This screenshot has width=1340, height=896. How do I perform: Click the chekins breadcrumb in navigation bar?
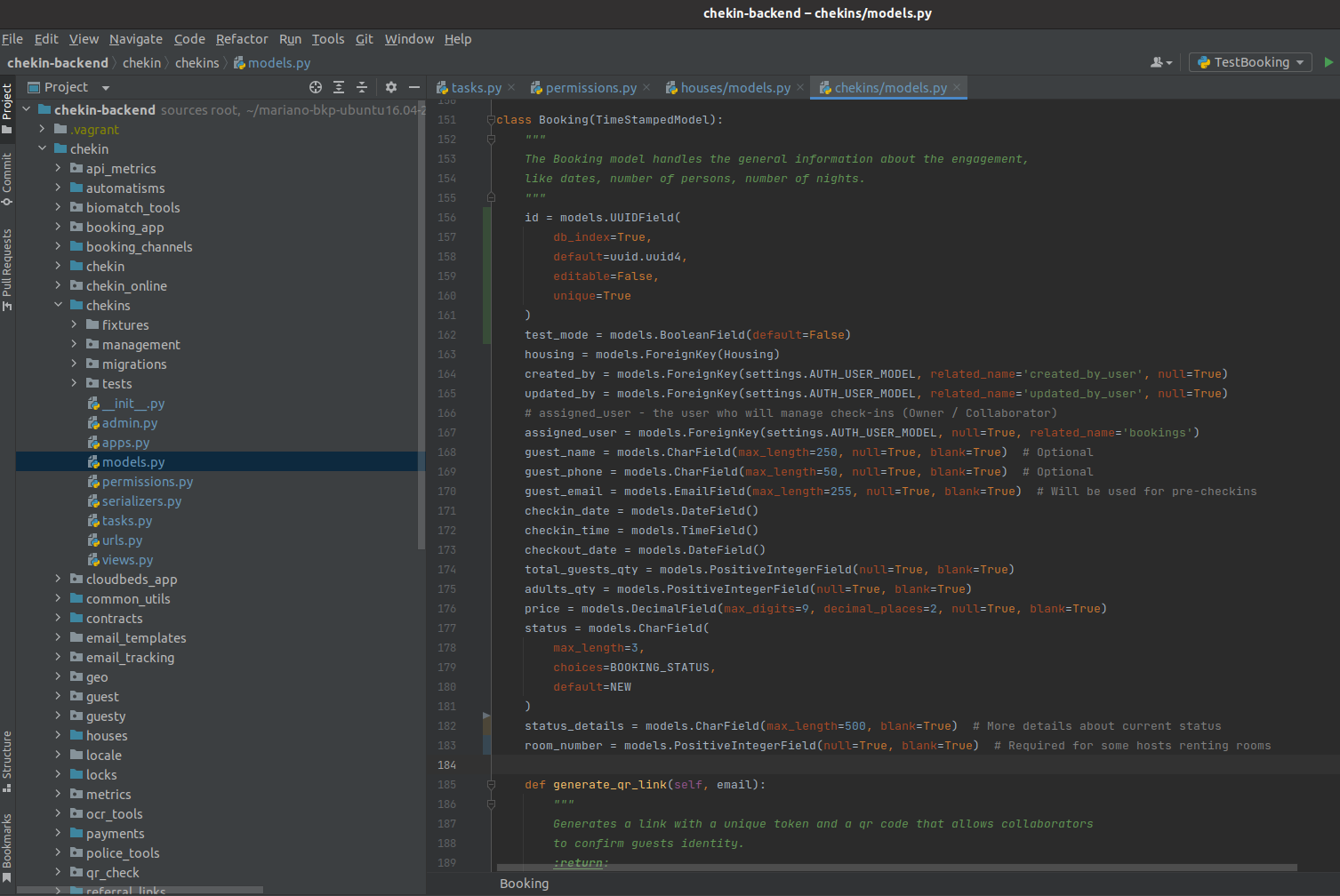[x=197, y=63]
